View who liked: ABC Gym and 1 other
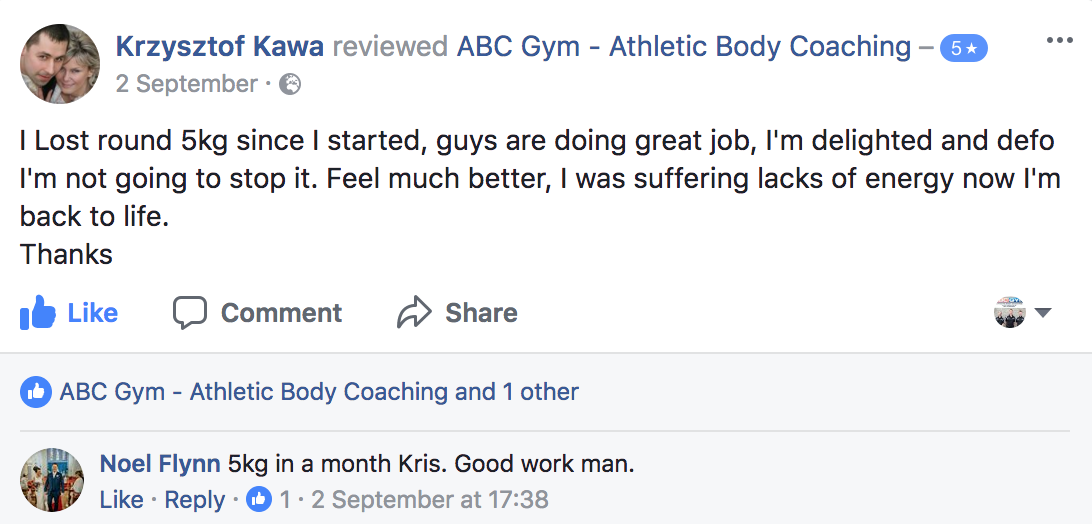 pos(319,392)
